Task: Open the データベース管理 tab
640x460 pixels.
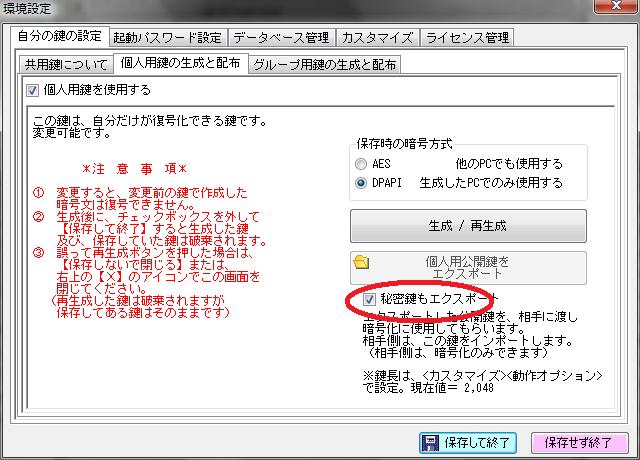Action: point(281,38)
